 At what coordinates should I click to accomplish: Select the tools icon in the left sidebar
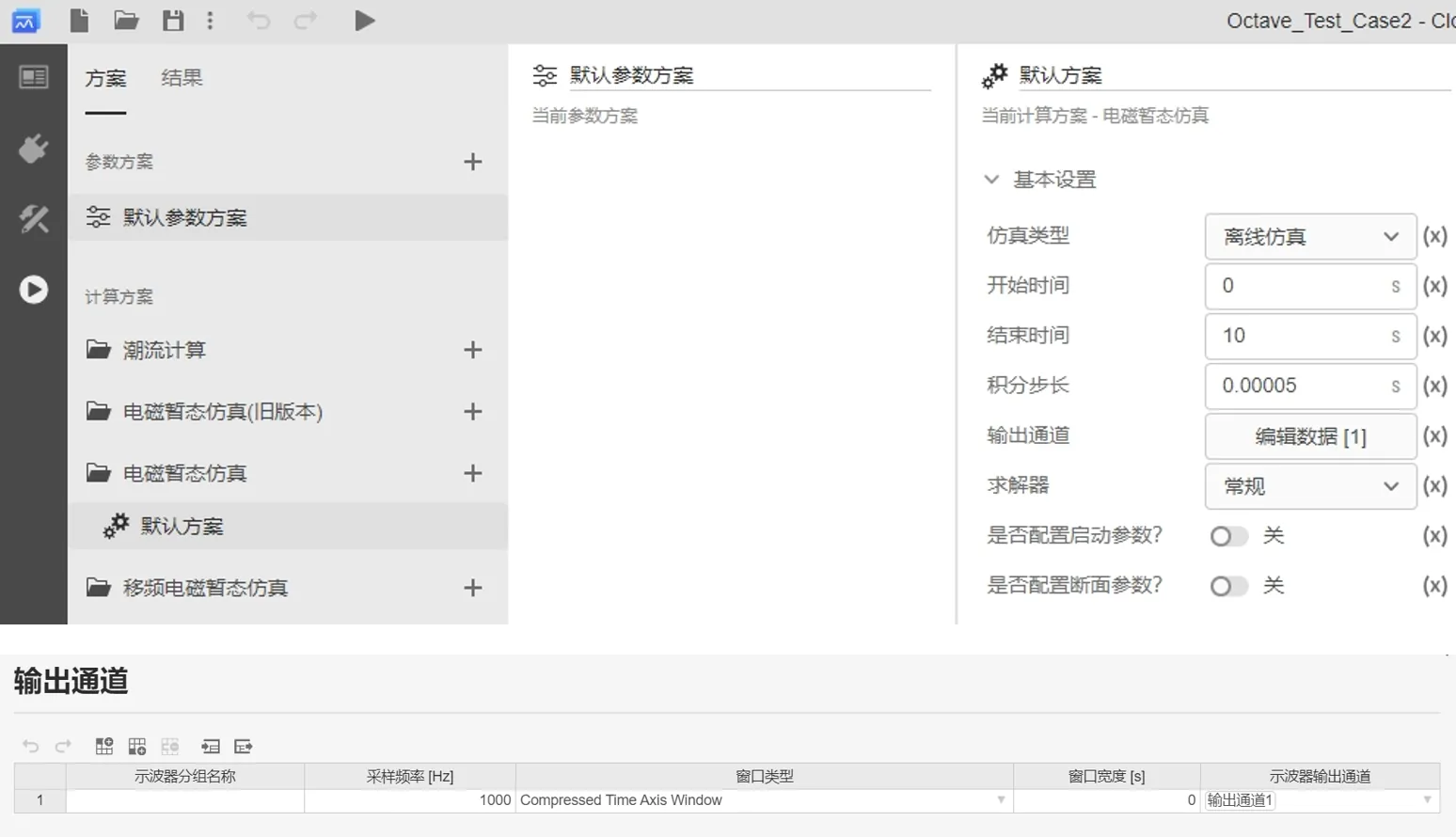pyautogui.click(x=34, y=218)
